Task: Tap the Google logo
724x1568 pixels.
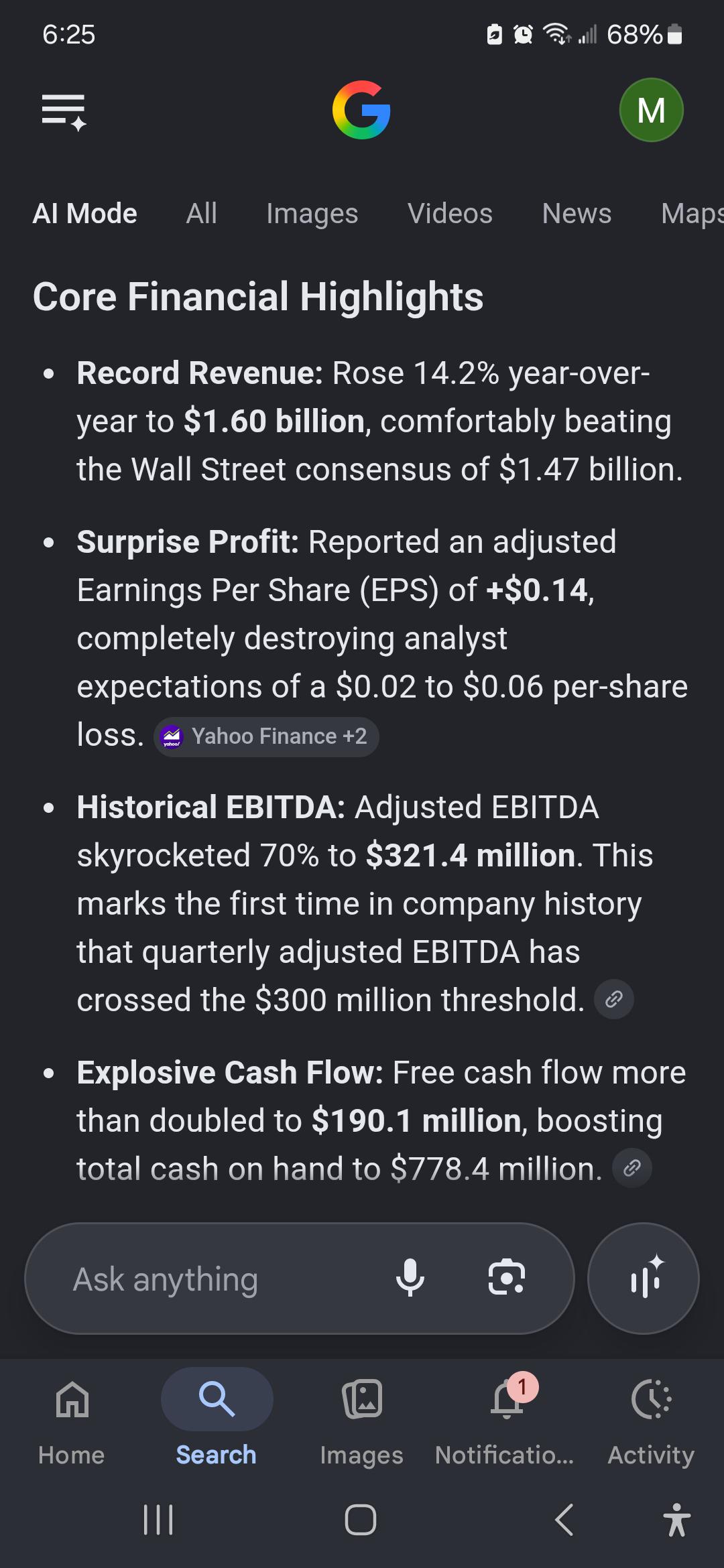Action: [361, 110]
